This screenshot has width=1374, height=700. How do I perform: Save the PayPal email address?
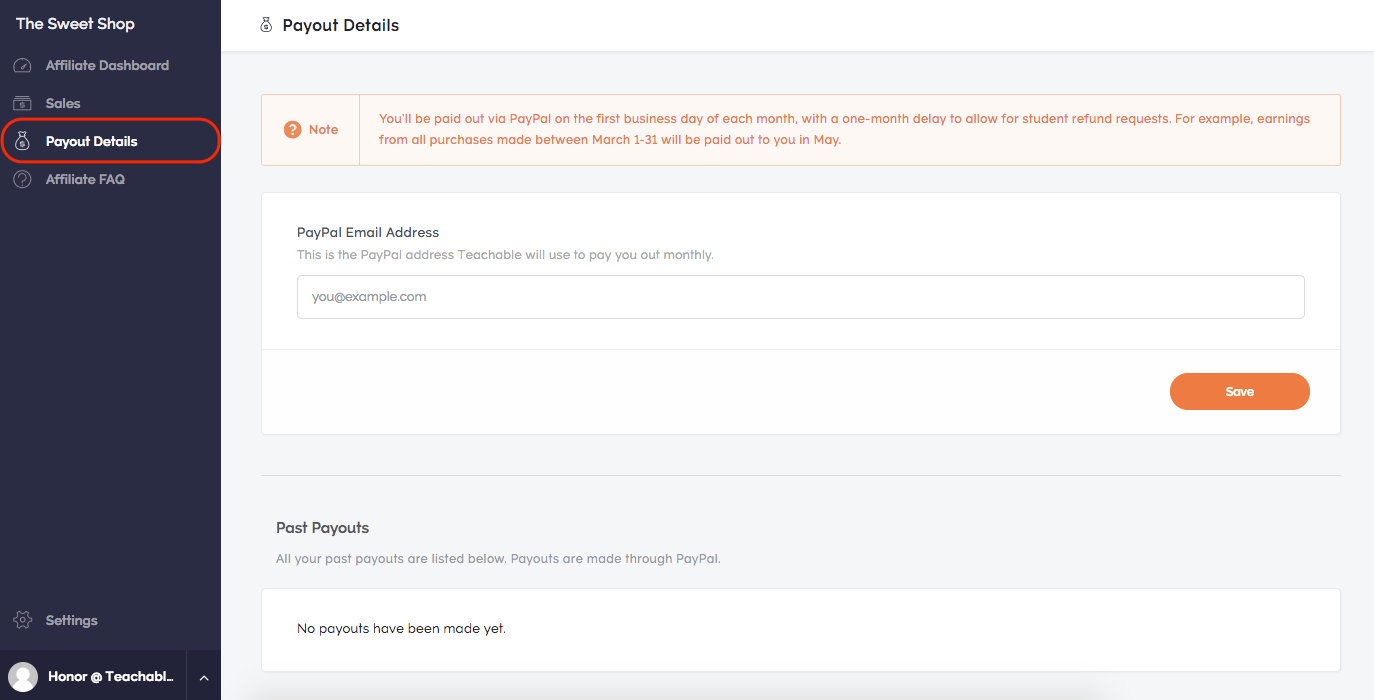1239,392
